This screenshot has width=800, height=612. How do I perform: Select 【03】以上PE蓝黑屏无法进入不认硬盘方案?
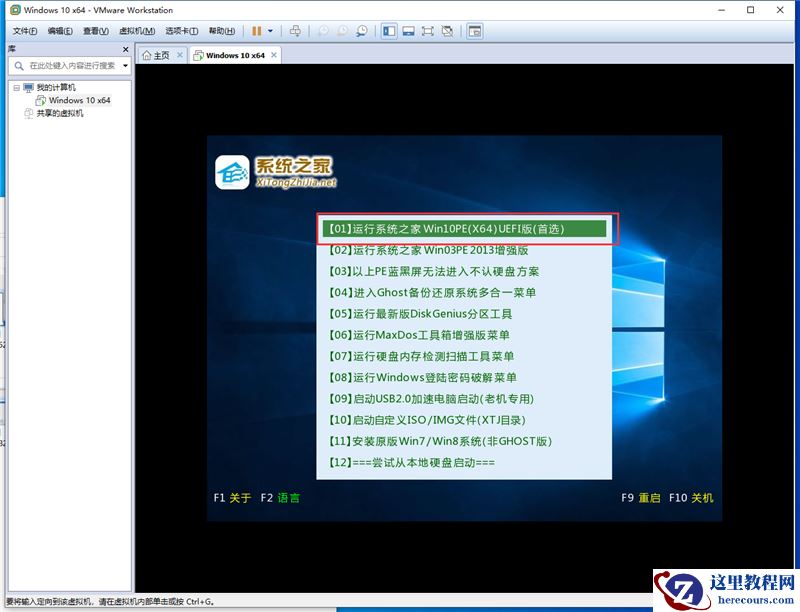click(434, 271)
